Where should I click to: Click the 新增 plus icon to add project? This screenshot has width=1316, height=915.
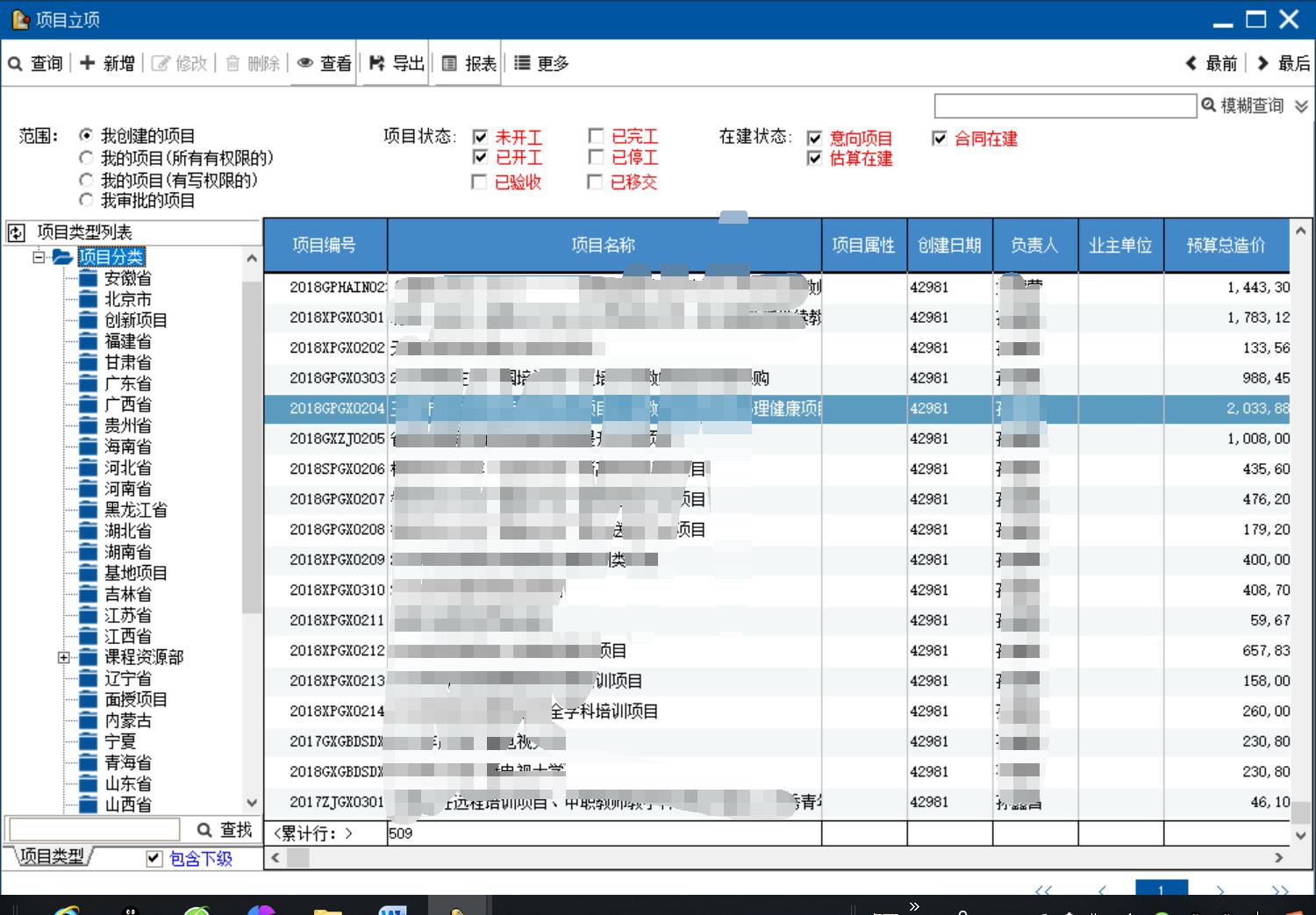pyautogui.click(x=88, y=63)
